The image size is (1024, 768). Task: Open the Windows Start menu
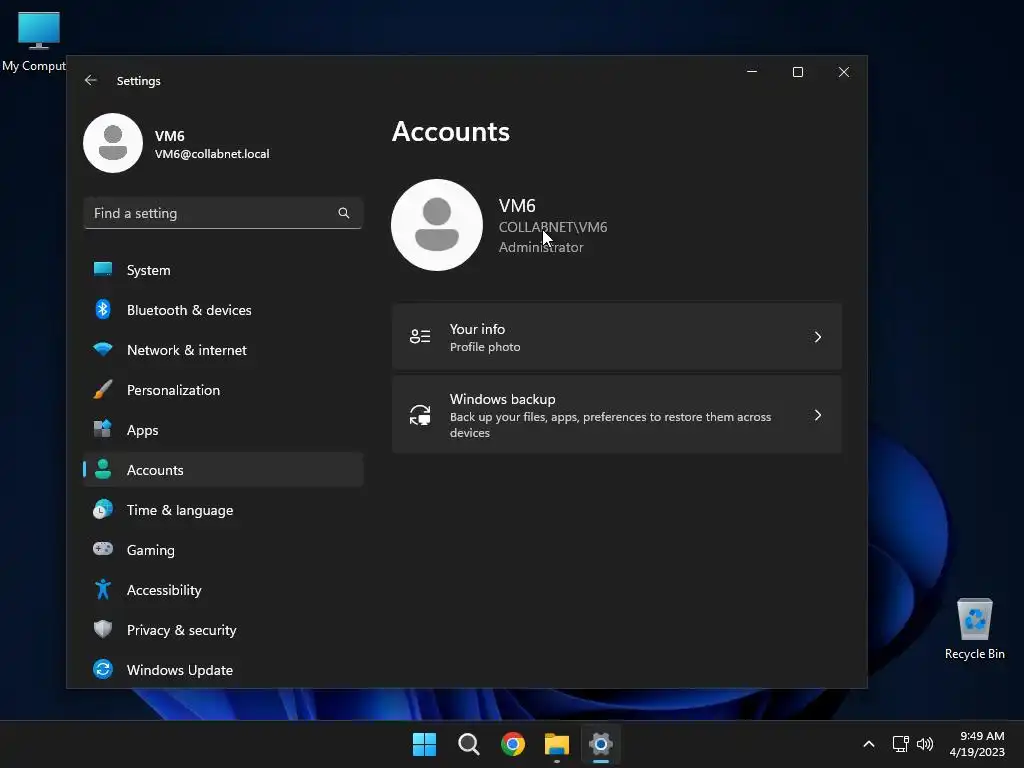(424, 744)
